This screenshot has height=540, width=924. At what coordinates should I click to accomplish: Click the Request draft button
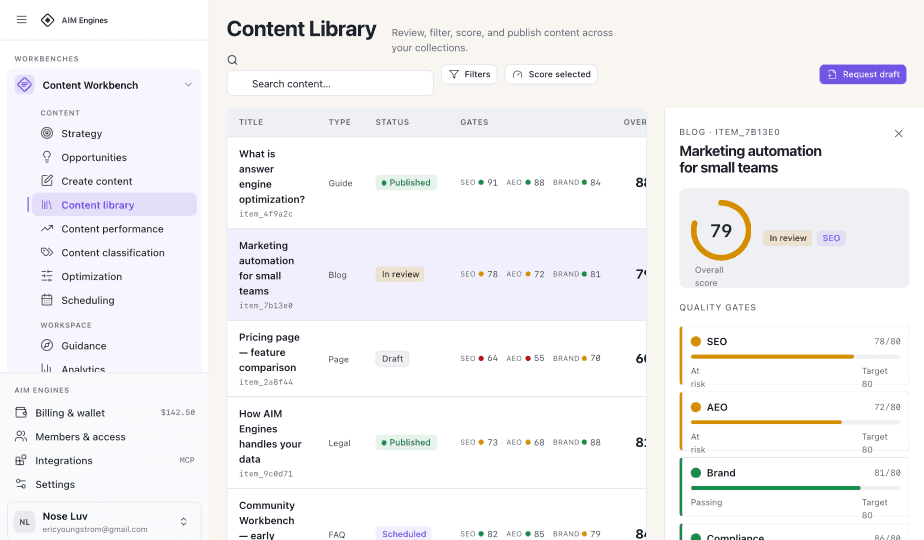click(x=863, y=74)
